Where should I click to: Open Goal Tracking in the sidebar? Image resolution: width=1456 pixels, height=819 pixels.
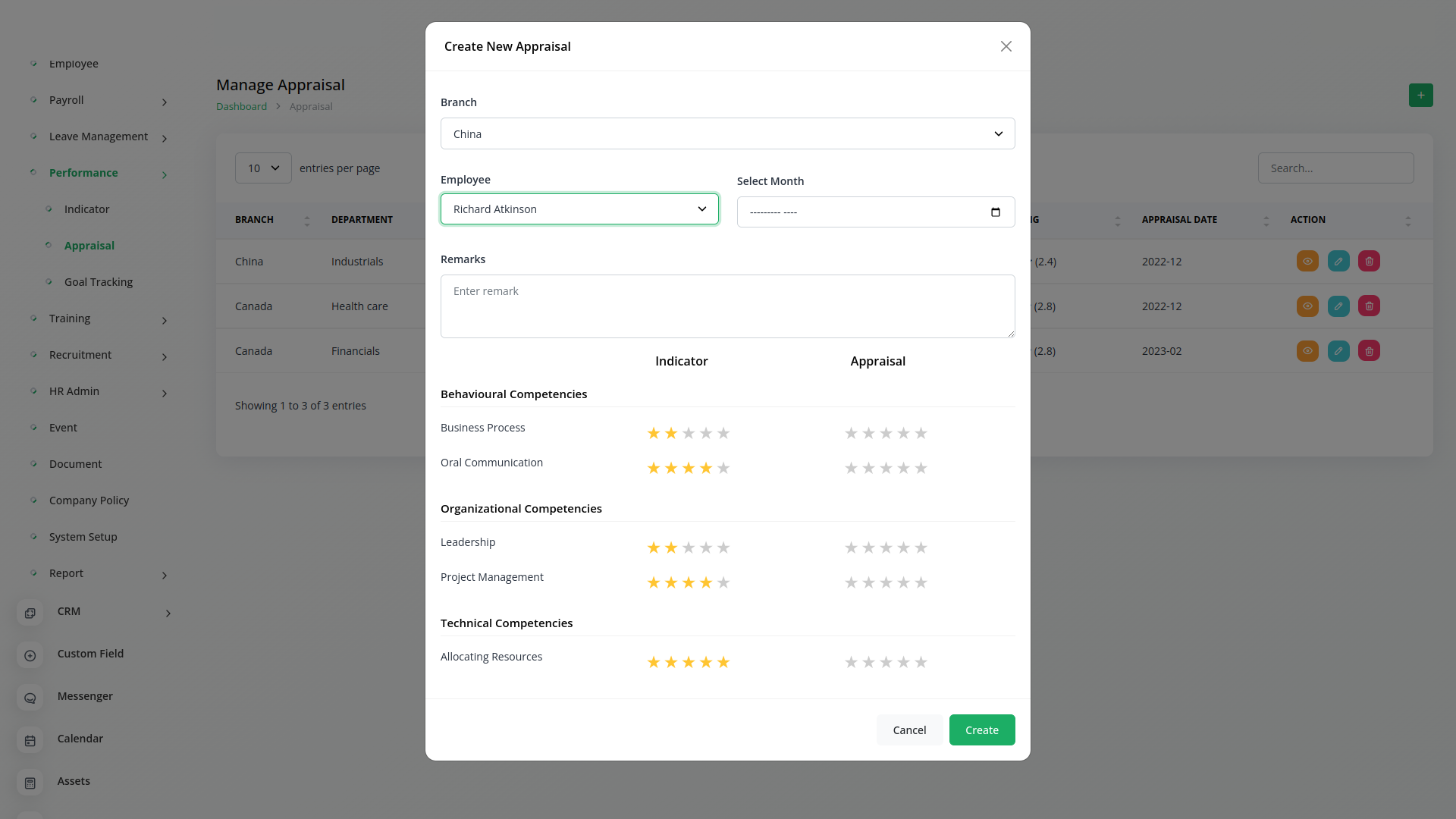[x=99, y=282]
